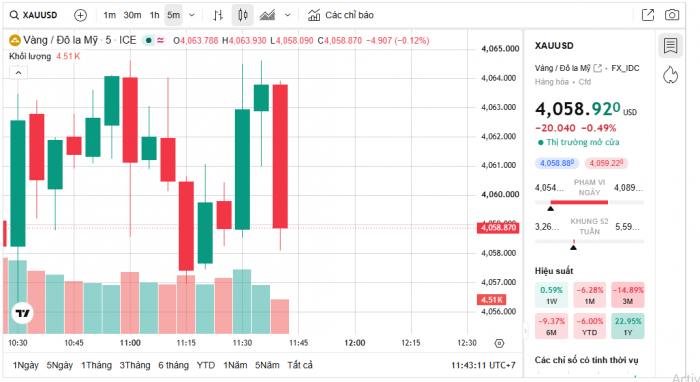Select the area chart style icon

tap(267, 15)
